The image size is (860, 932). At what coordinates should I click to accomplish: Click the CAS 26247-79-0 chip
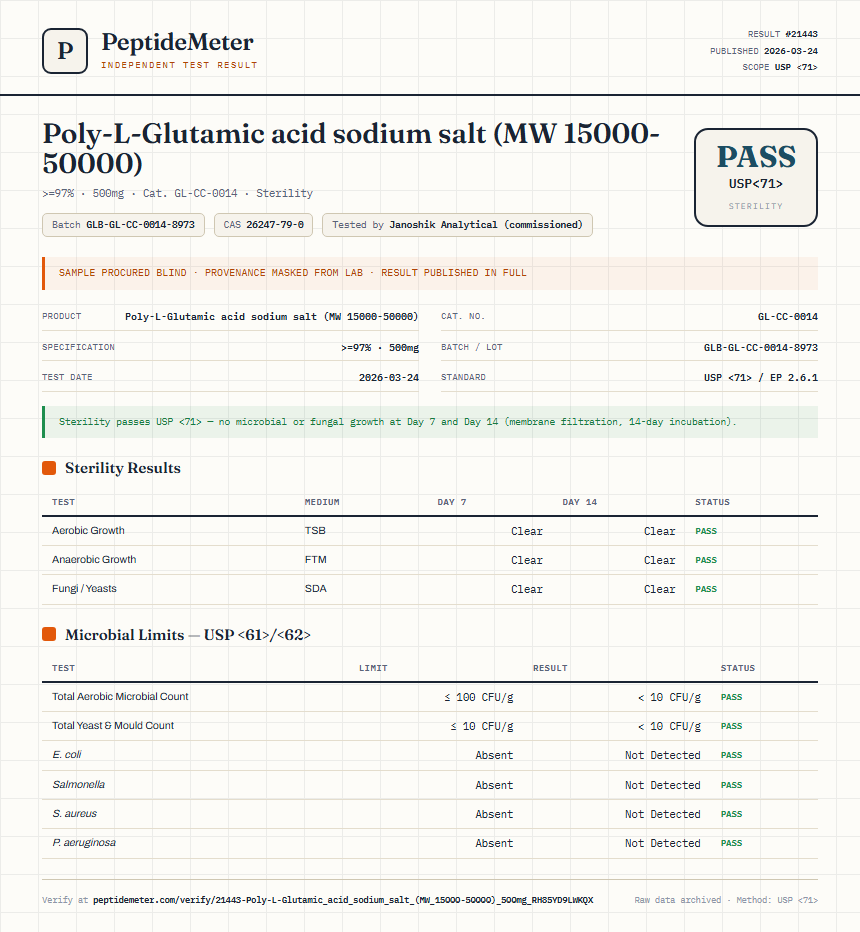tap(263, 225)
